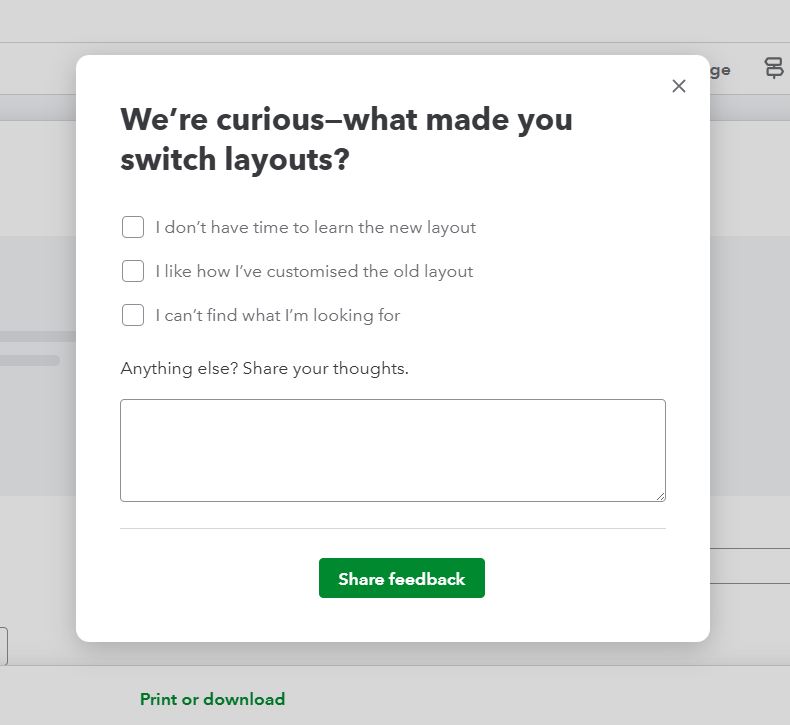Click the "Share your thoughts" text area
Image resolution: width=790 pixels, height=725 pixels.
click(x=392, y=450)
